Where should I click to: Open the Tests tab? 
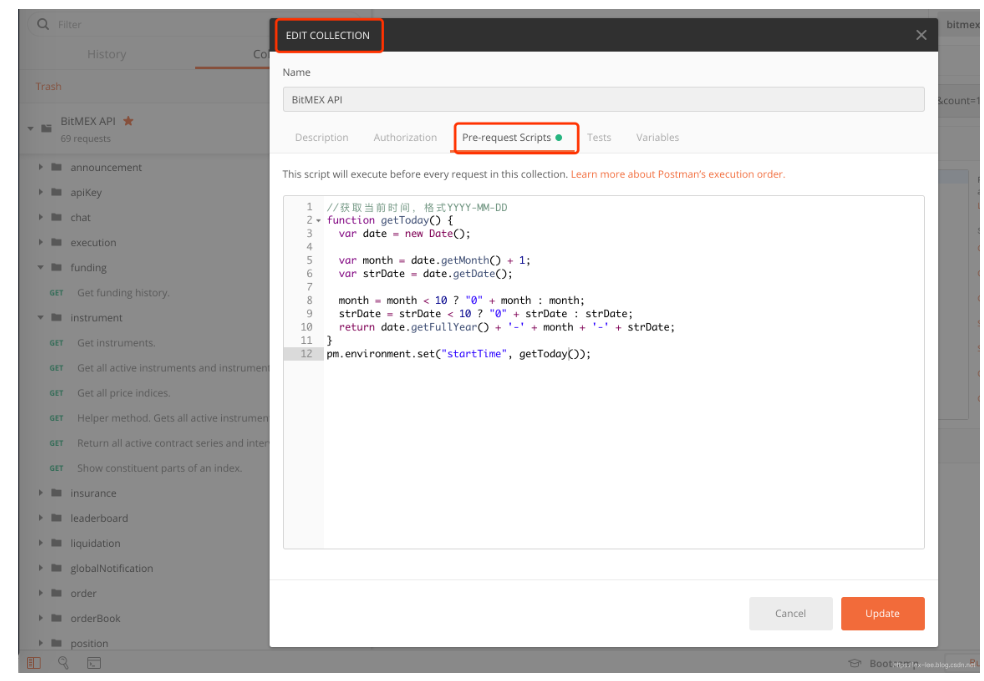click(599, 137)
